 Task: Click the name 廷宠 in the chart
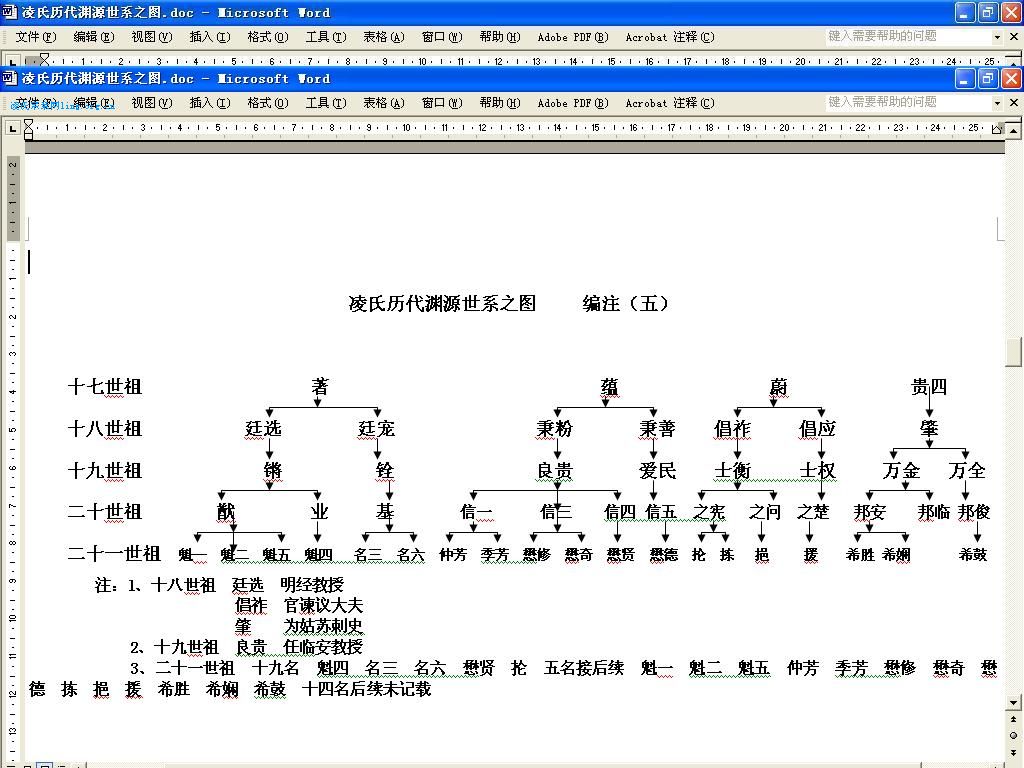376,429
